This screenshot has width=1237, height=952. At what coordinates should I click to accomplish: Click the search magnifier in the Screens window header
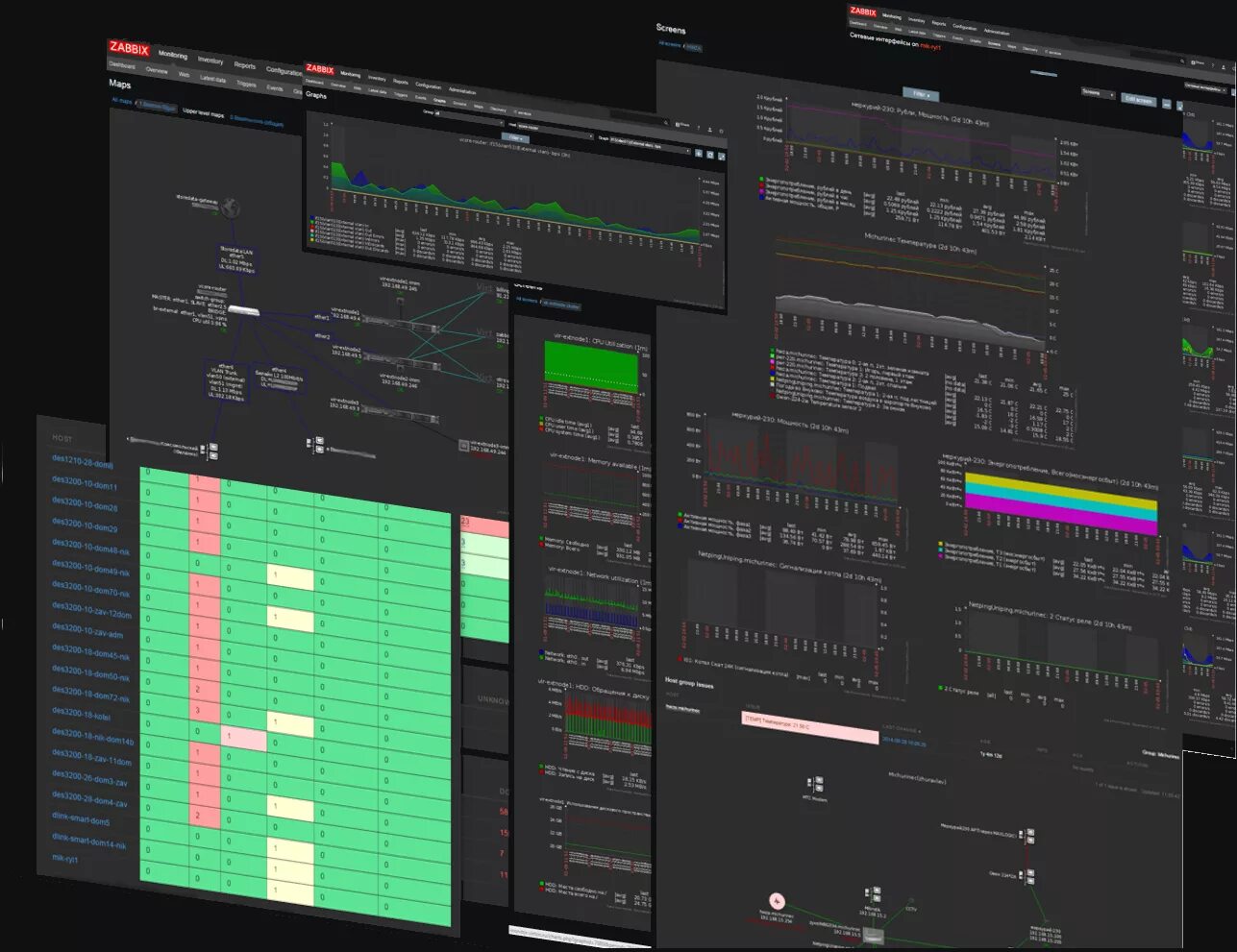click(x=1182, y=61)
